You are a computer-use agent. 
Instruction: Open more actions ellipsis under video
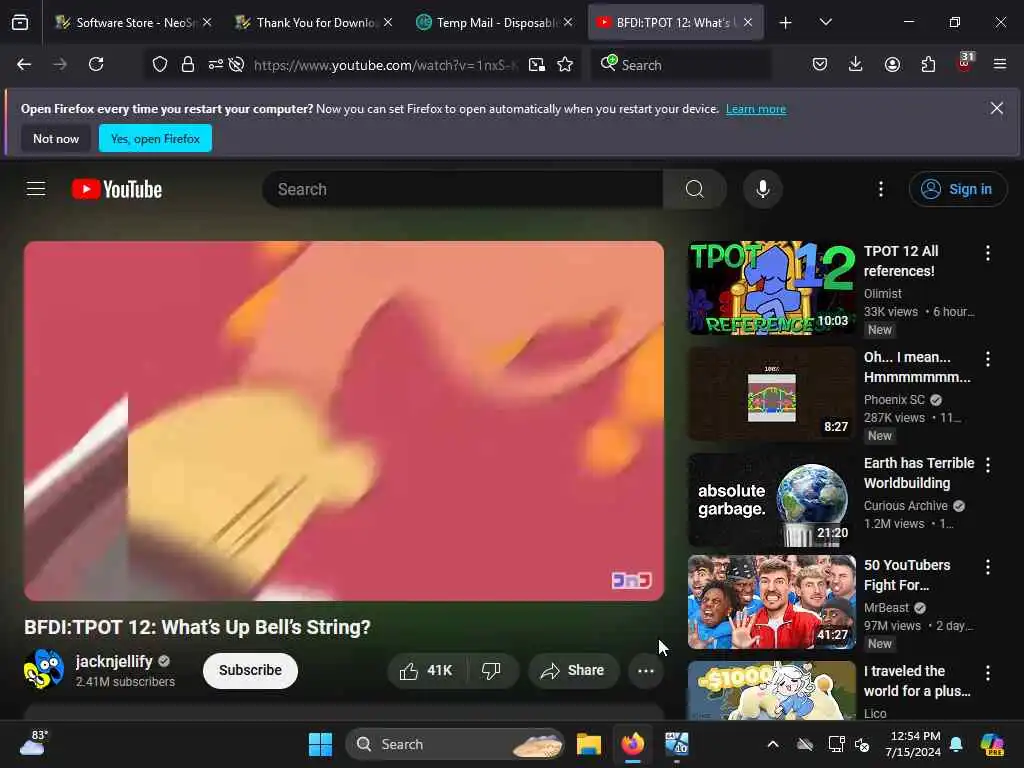tap(646, 671)
